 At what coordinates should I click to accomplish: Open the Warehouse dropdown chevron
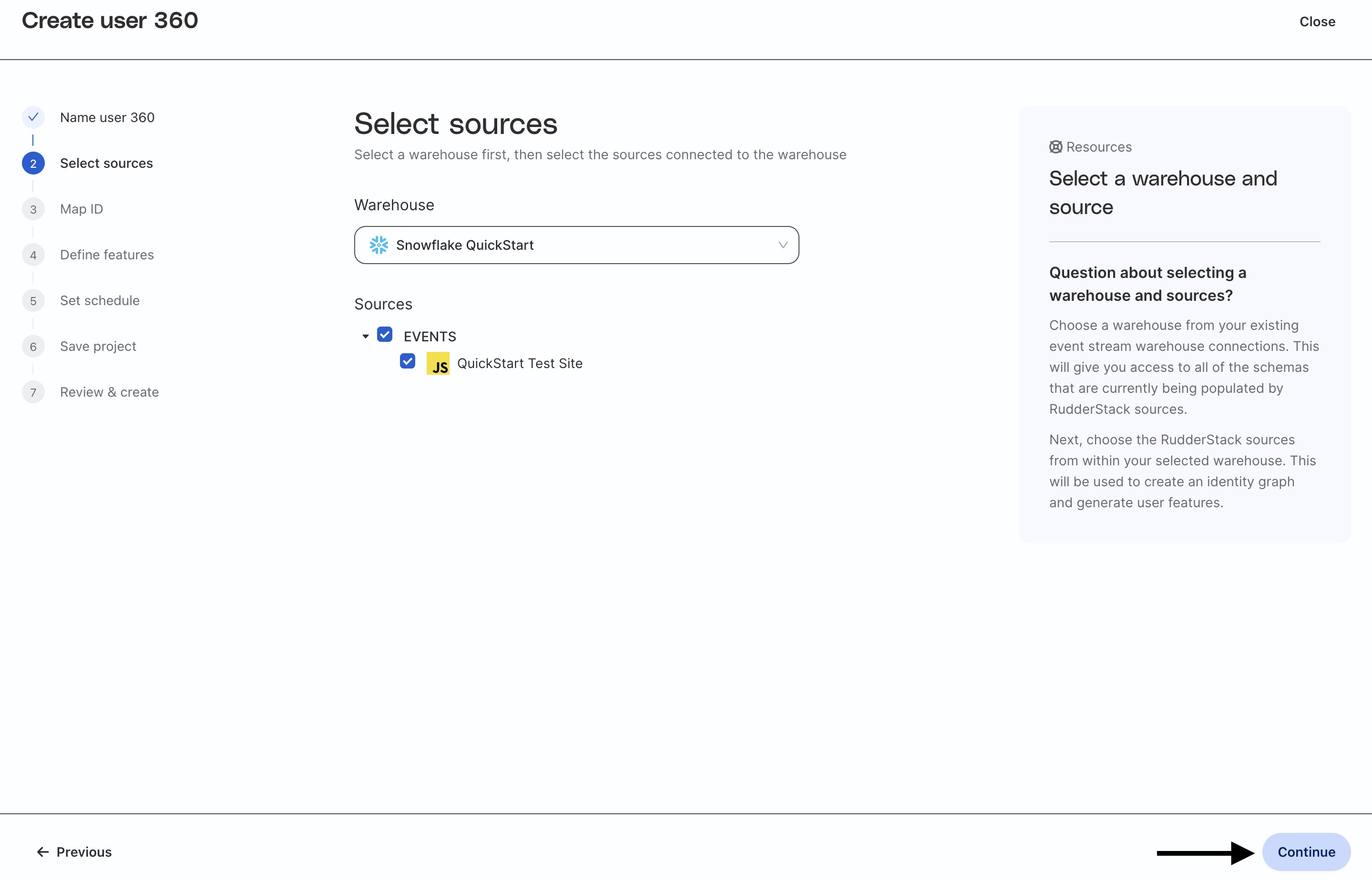(783, 245)
